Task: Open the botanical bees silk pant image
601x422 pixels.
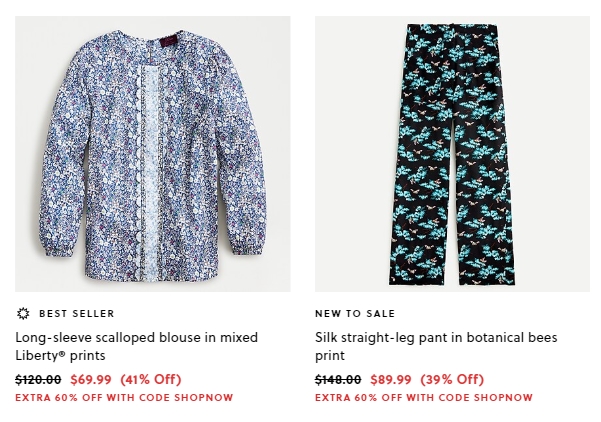Action: 452,154
